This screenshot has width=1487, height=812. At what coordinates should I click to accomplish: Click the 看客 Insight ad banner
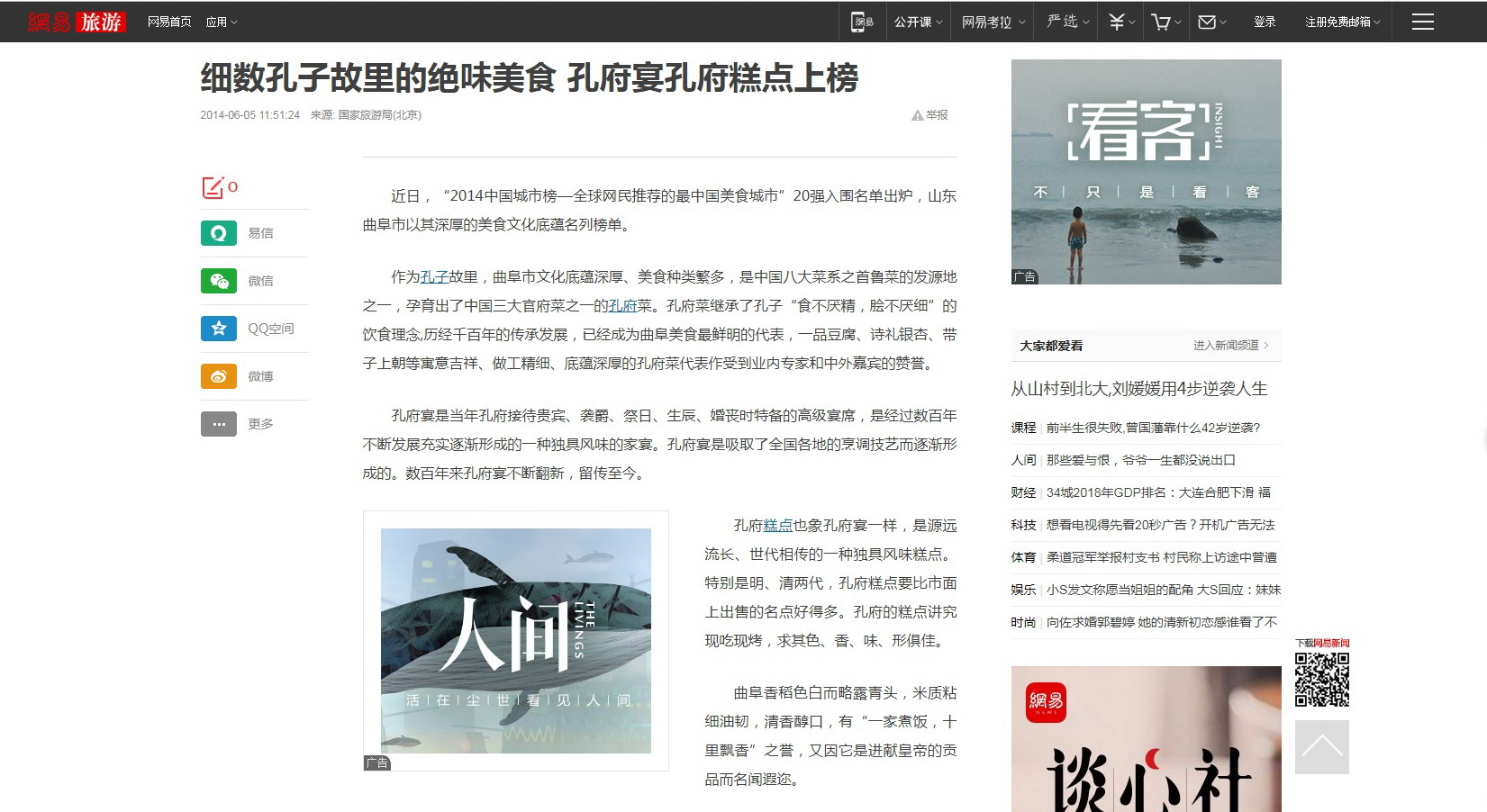point(1146,171)
